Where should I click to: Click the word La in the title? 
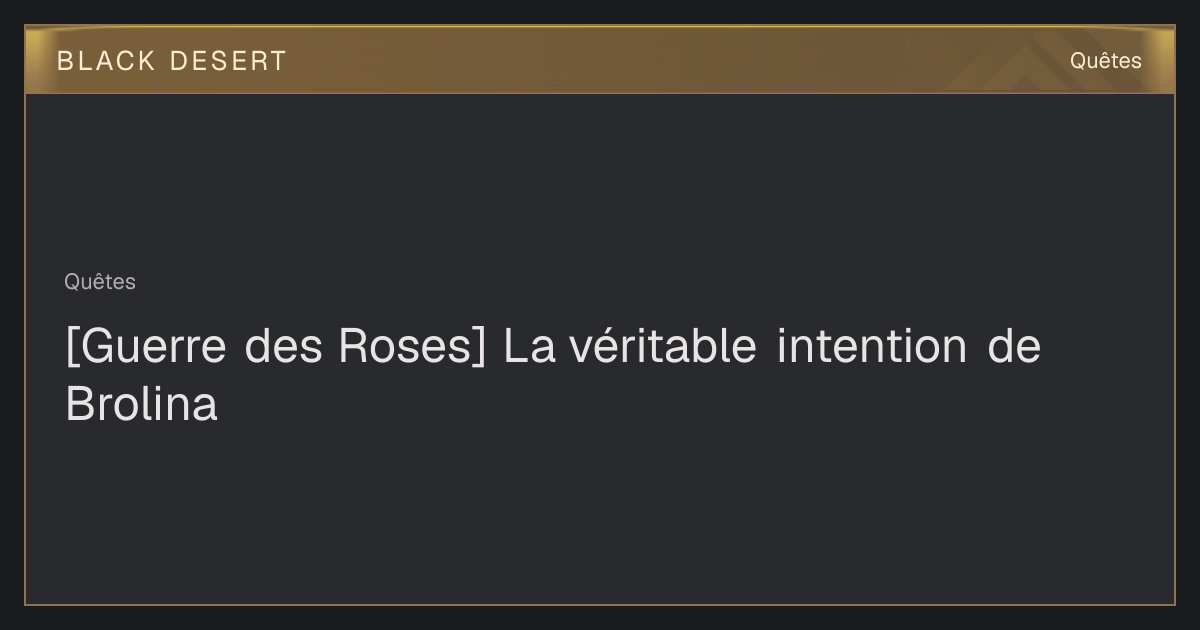[x=529, y=347]
